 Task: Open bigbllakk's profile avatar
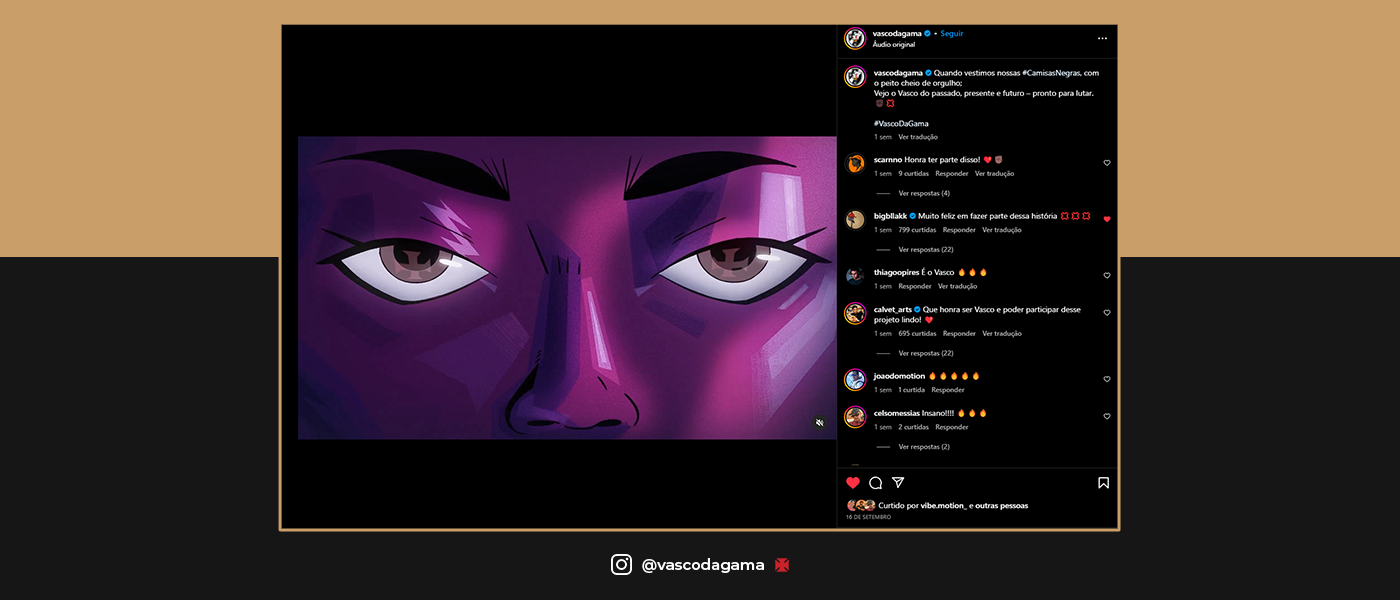[x=855, y=220]
